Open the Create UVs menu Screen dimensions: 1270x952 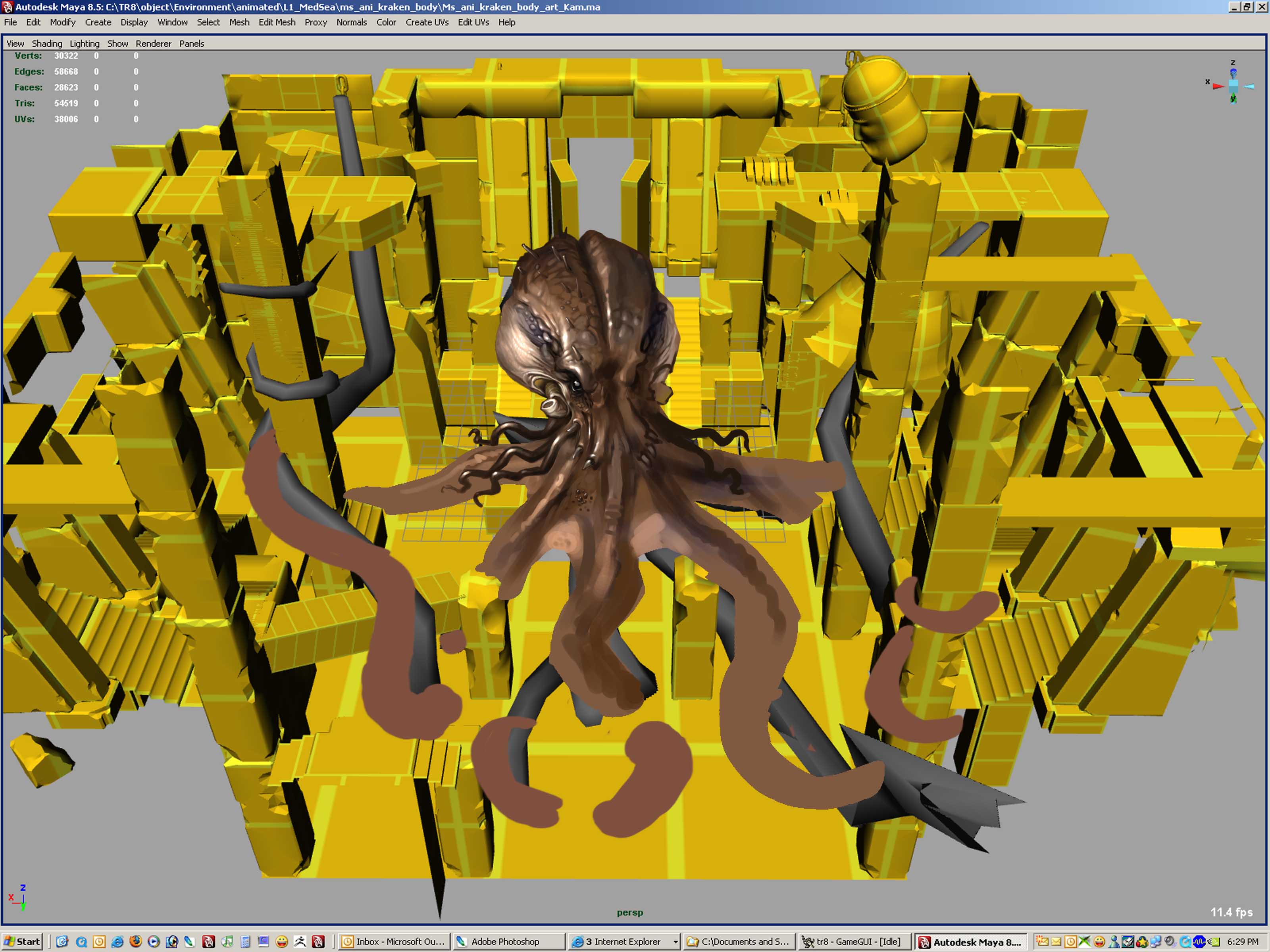[x=427, y=22]
